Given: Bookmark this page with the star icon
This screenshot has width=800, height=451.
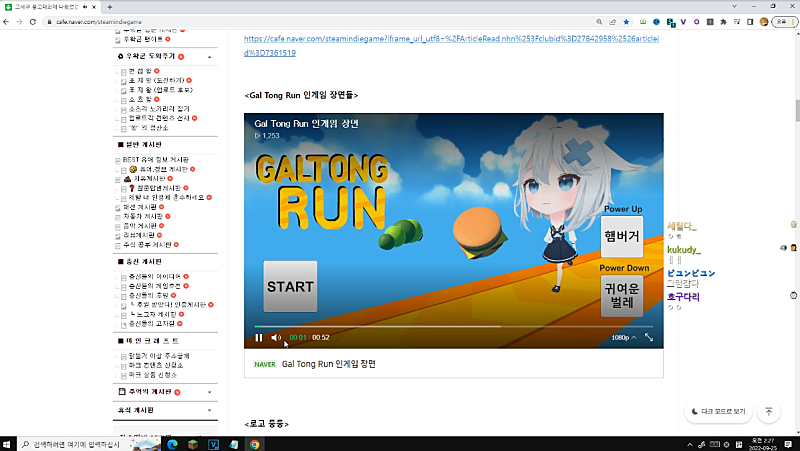Looking at the screenshot, I should click(x=626, y=20).
